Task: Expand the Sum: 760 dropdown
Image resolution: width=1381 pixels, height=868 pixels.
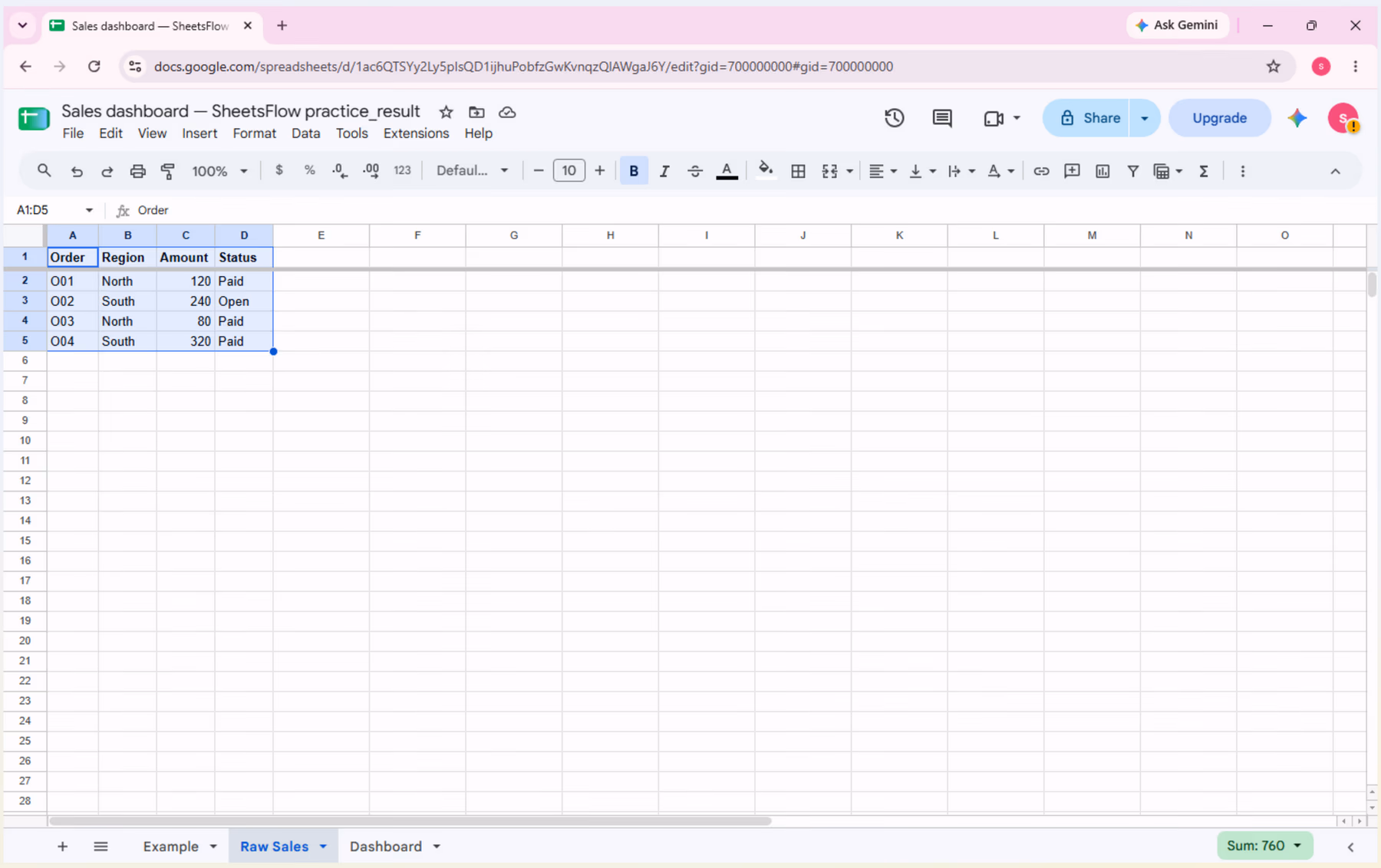Action: coord(1297,846)
